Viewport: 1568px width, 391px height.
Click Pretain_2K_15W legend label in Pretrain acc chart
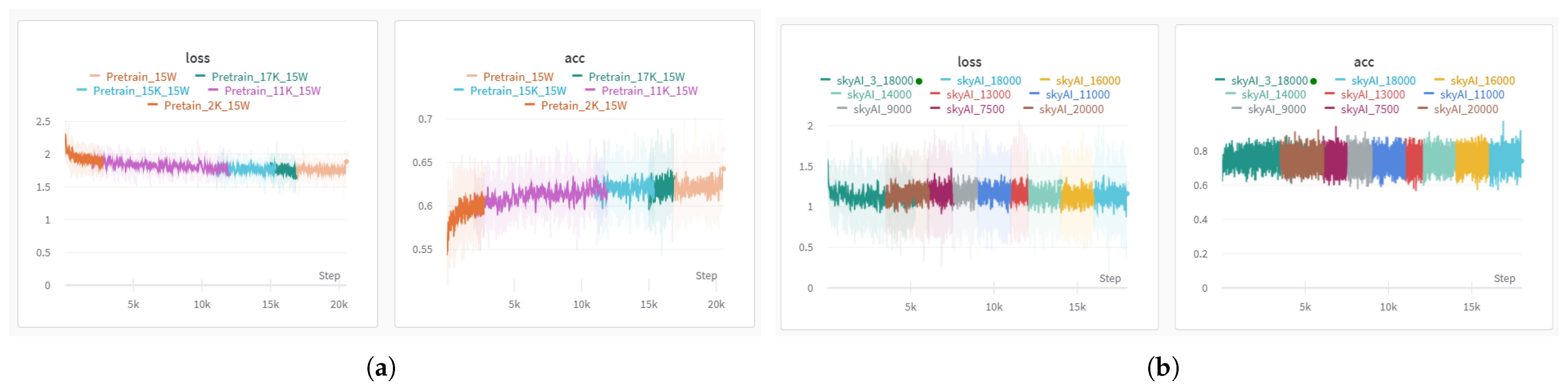pos(583,106)
